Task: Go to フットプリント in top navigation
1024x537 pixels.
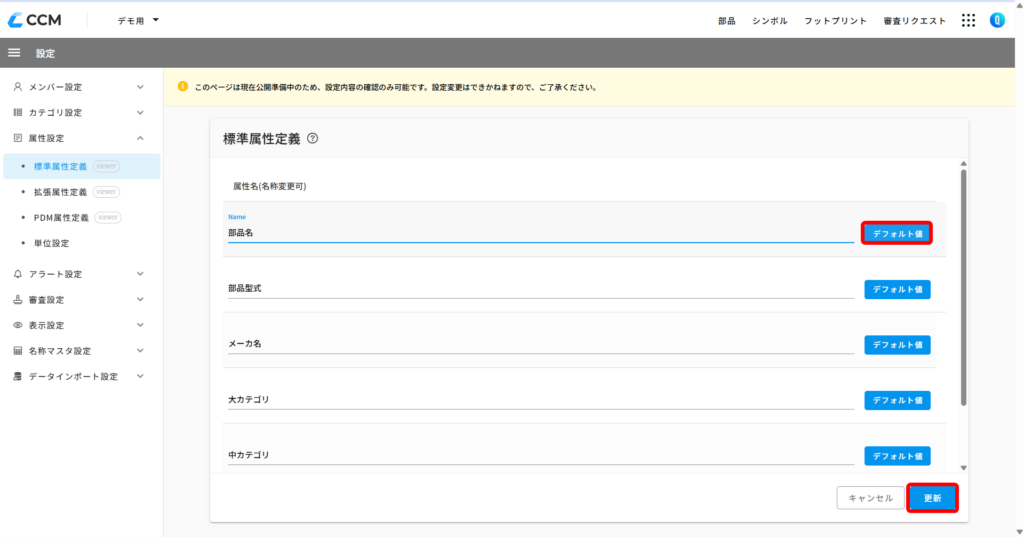Action: click(835, 21)
